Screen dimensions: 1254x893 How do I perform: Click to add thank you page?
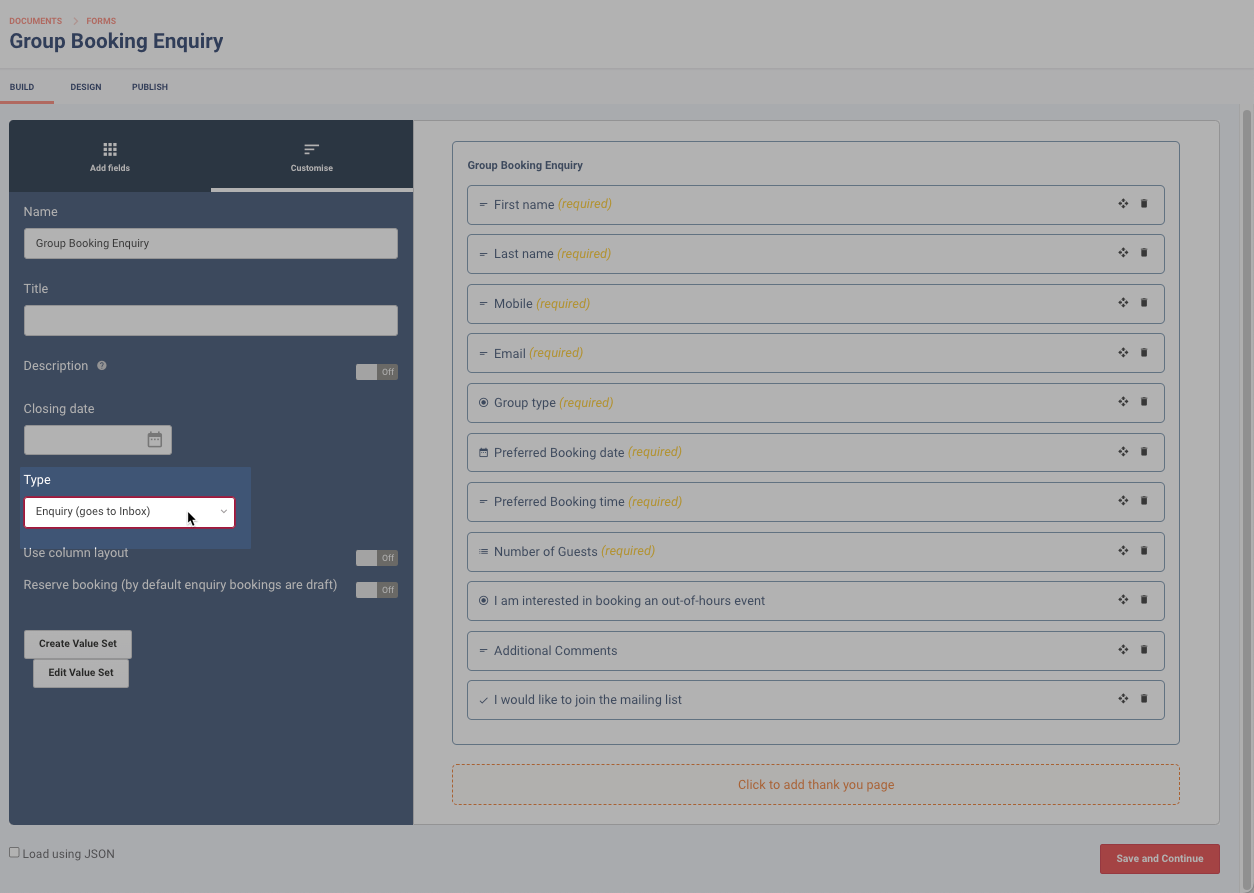tap(816, 785)
